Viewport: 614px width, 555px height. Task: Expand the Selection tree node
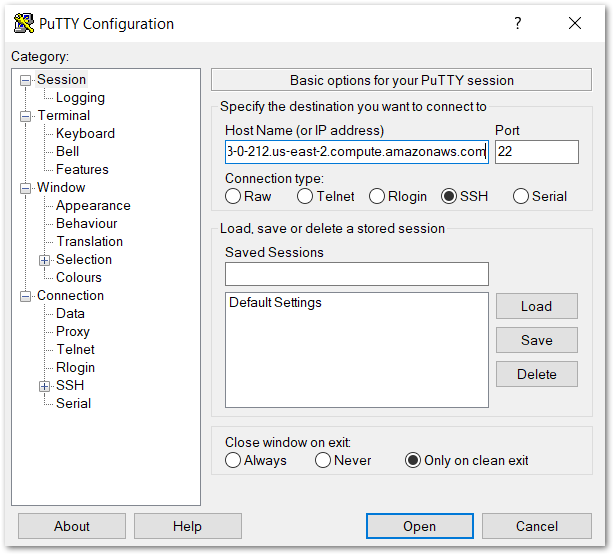click(44, 260)
